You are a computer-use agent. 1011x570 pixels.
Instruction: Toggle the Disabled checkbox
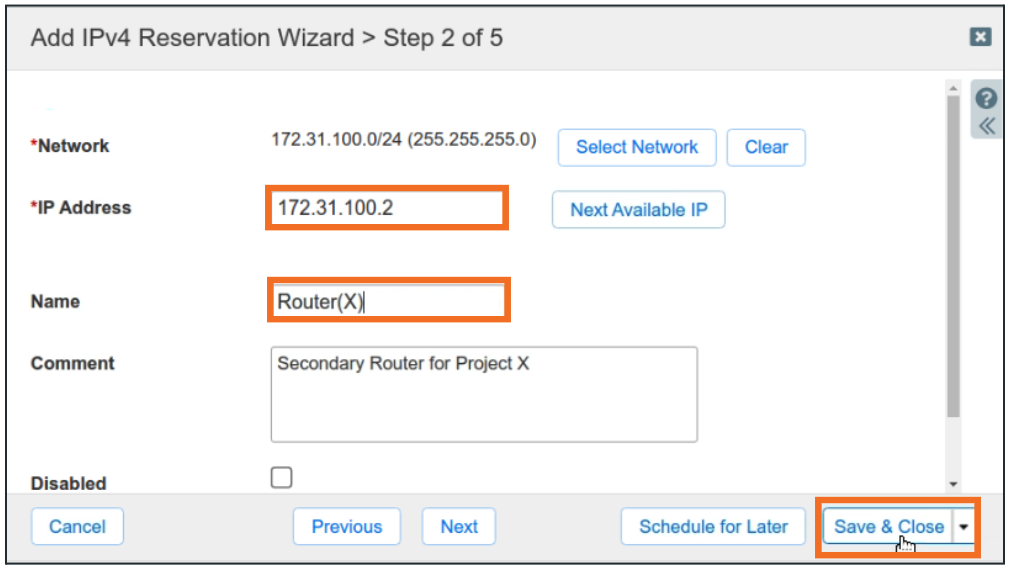[282, 478]
